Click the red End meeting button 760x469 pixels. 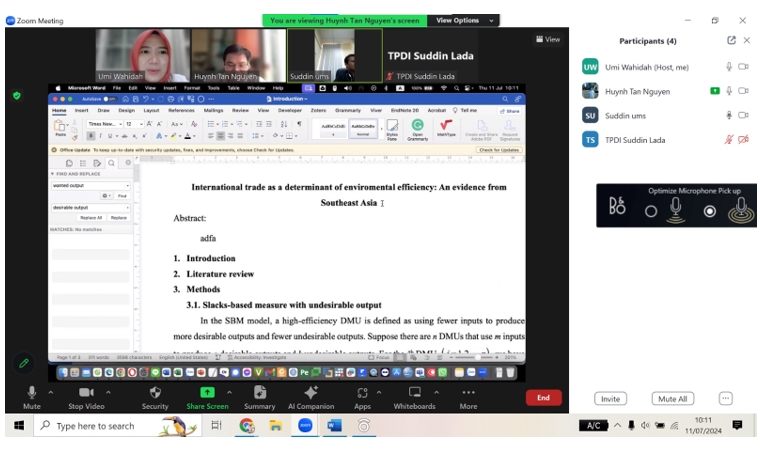click(543, 398)
